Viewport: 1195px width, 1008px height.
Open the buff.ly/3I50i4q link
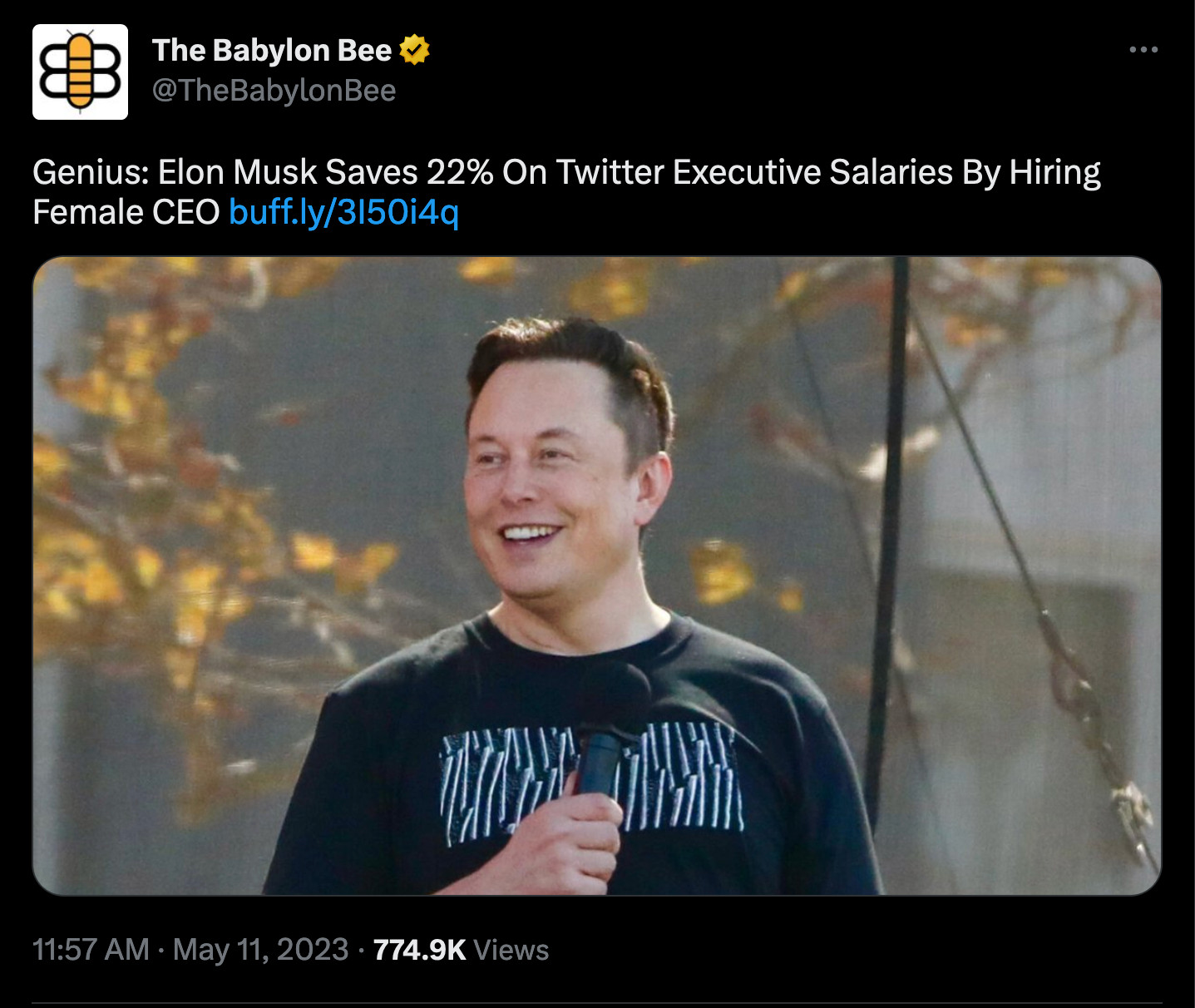pyautogui.click(x=343, y=212)
